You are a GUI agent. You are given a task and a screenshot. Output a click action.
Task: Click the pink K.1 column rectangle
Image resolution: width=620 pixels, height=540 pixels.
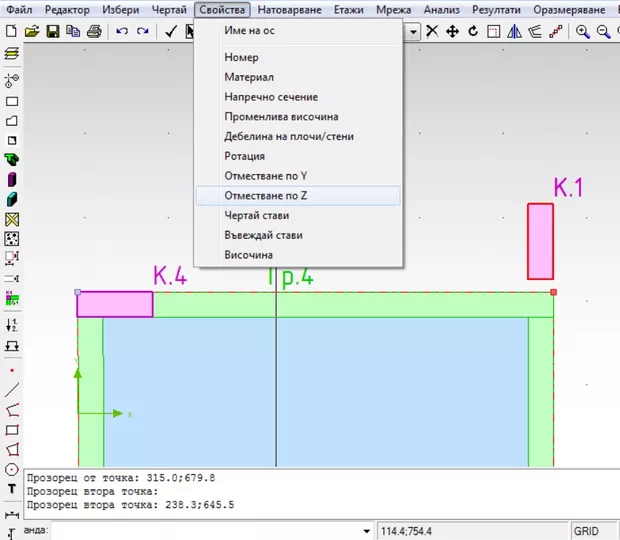540,241
